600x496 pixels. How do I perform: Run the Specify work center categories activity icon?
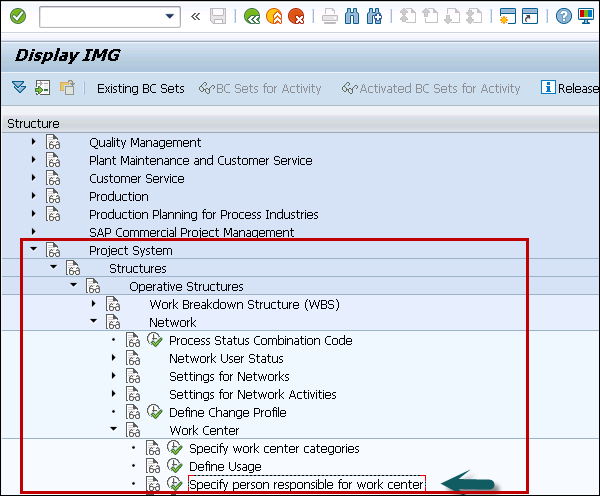point(175,449)
